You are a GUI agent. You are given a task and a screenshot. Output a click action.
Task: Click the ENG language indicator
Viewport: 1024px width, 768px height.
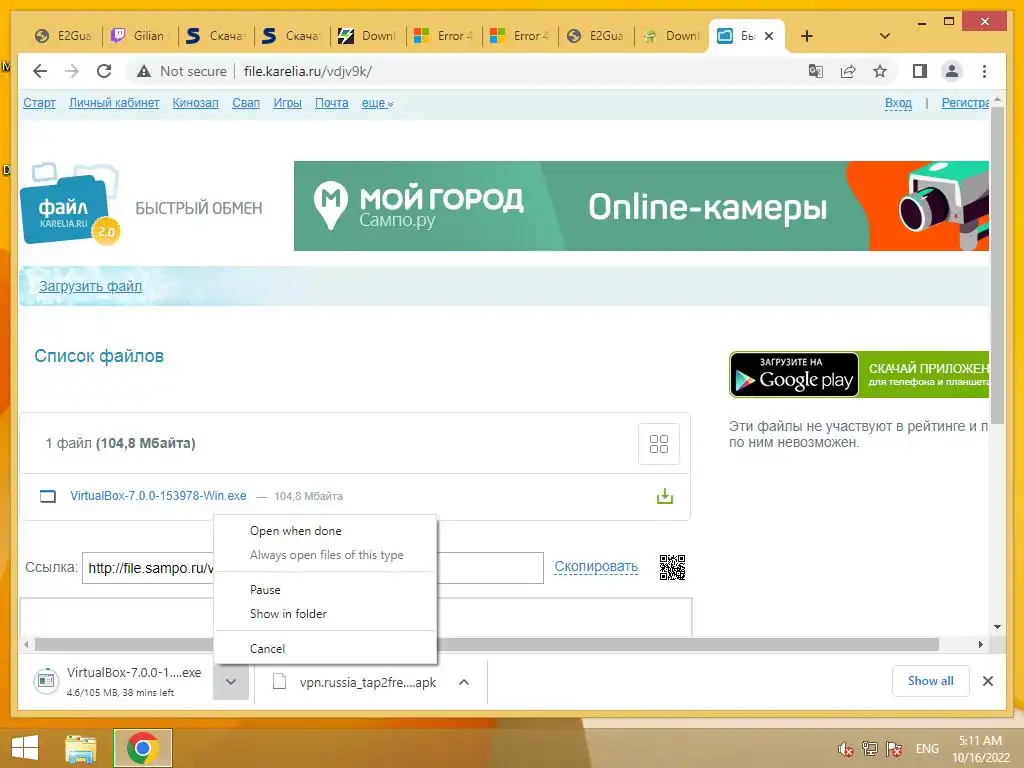tap(927, 749)
